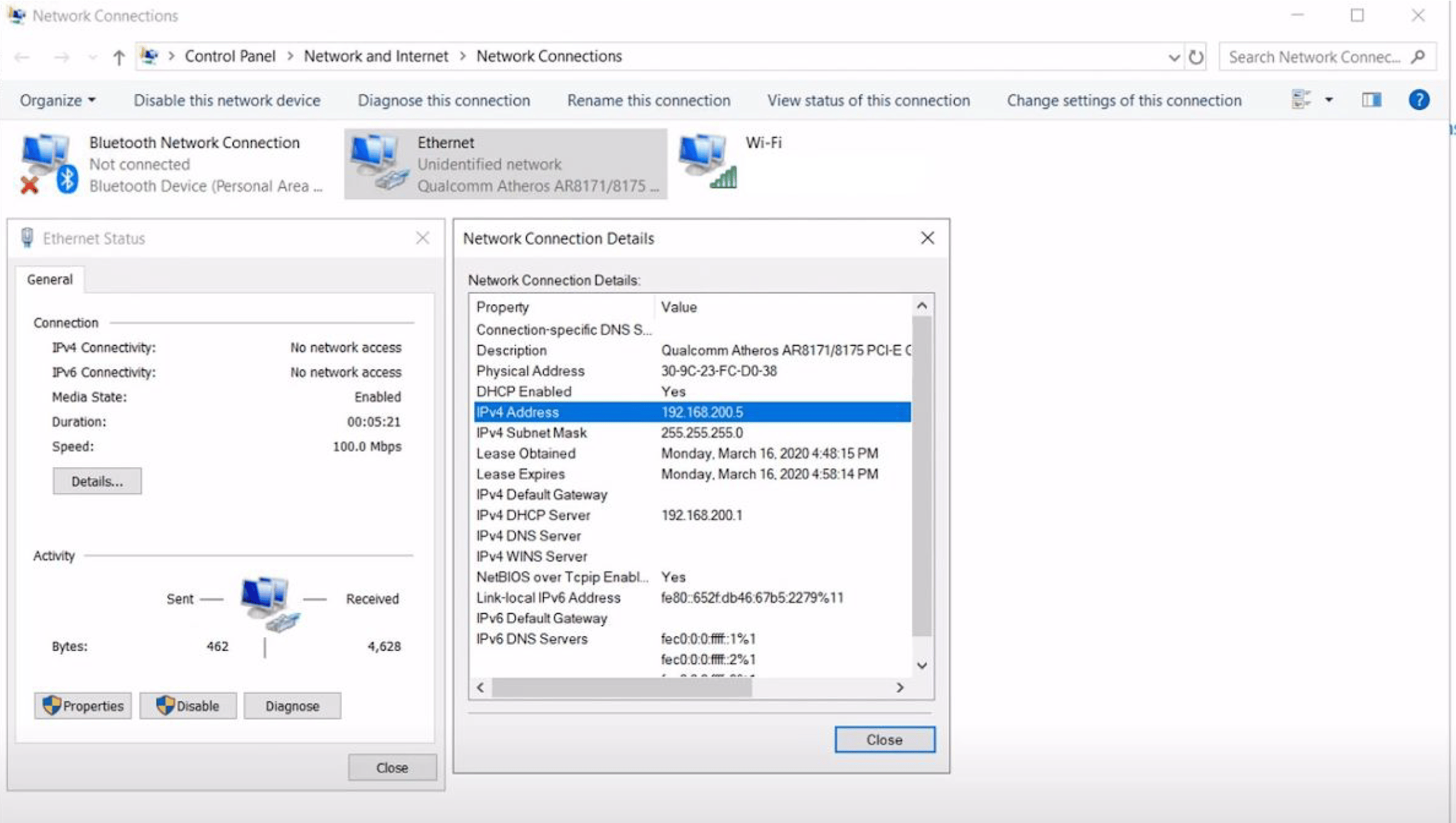Toggle the preview pane icon
Viewport: 1456px width, 823px height.
click(1371, 100)
